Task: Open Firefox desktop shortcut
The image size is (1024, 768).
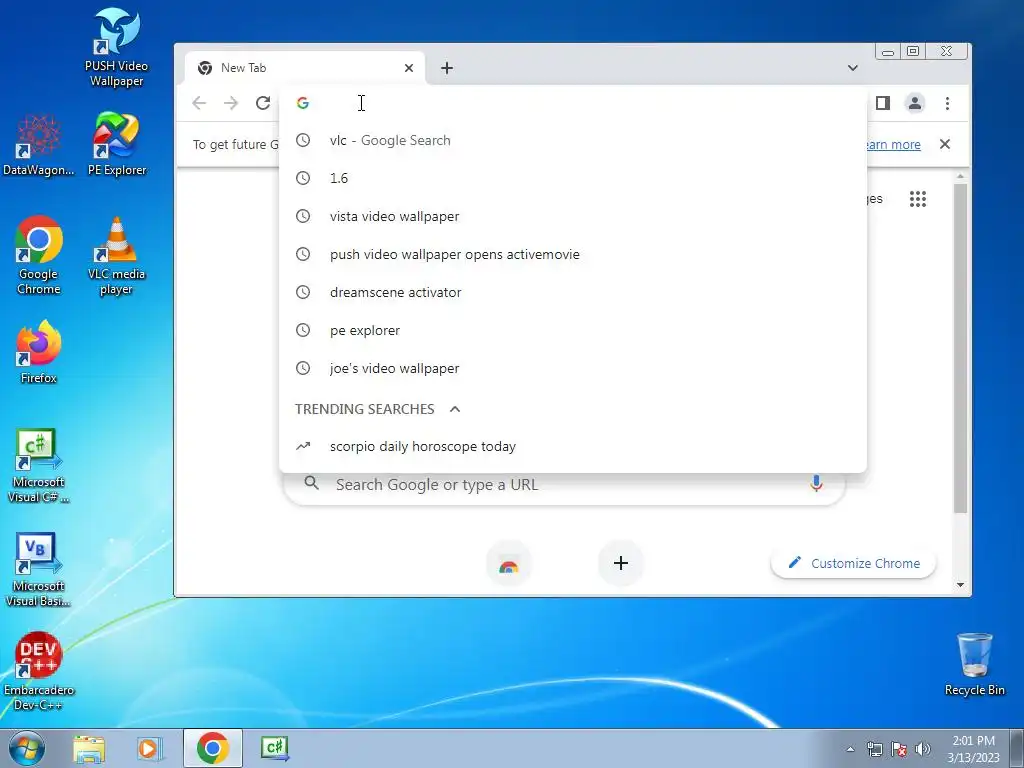Action: point(39,352)
